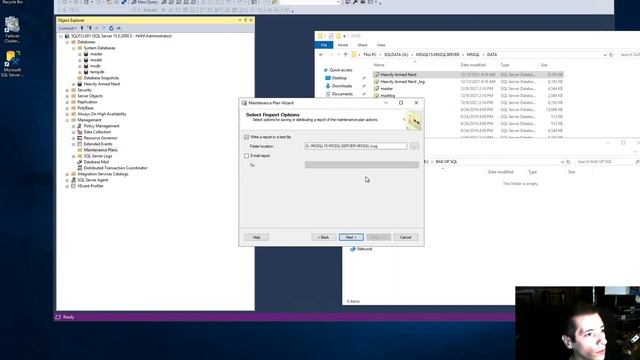This screenshot has height=360, width=640.
Task: Open the View tab in the DATA Explorer window
Action: 381,45
